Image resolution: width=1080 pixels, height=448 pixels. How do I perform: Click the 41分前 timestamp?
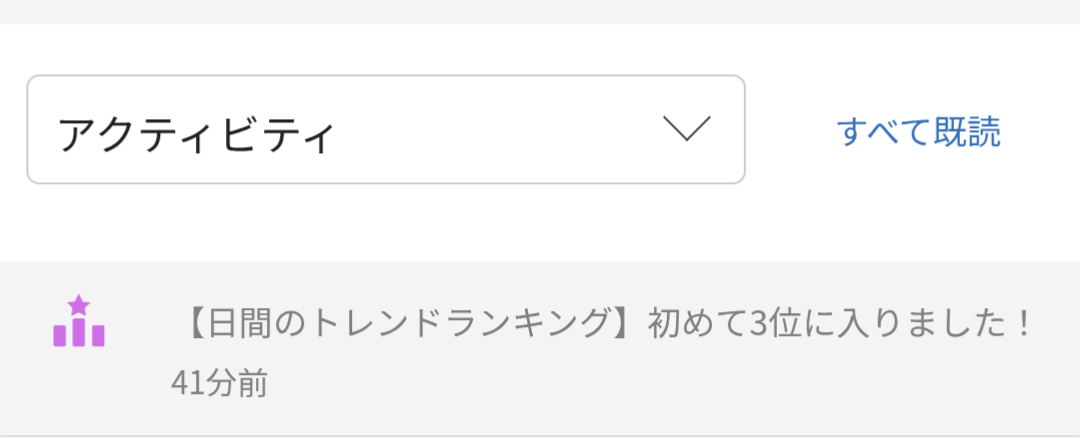(219, 383)
